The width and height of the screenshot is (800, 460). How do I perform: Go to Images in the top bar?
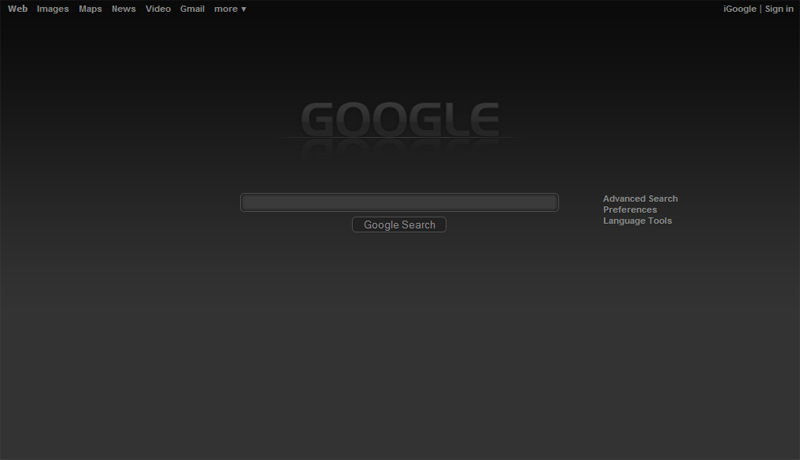coord(53,9)
